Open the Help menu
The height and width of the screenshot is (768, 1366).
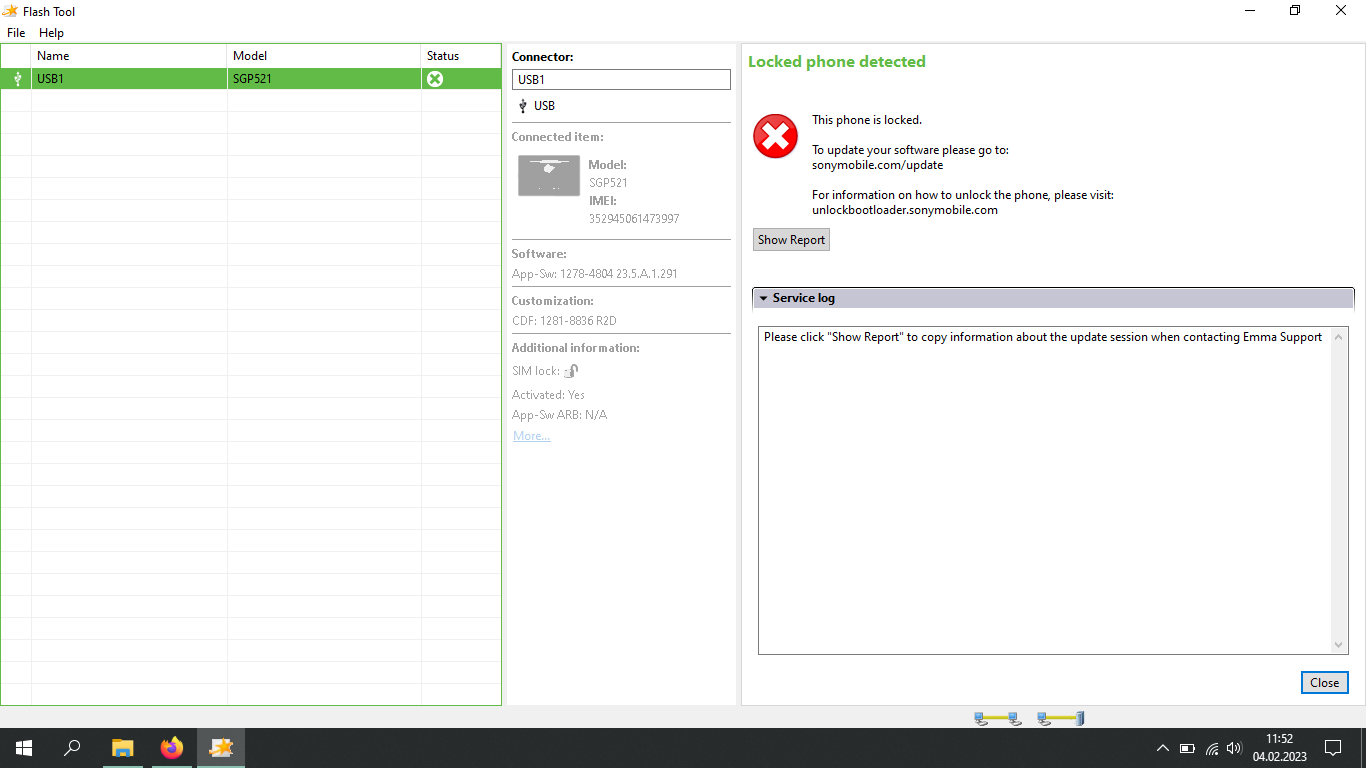click(x=51, y=33)
